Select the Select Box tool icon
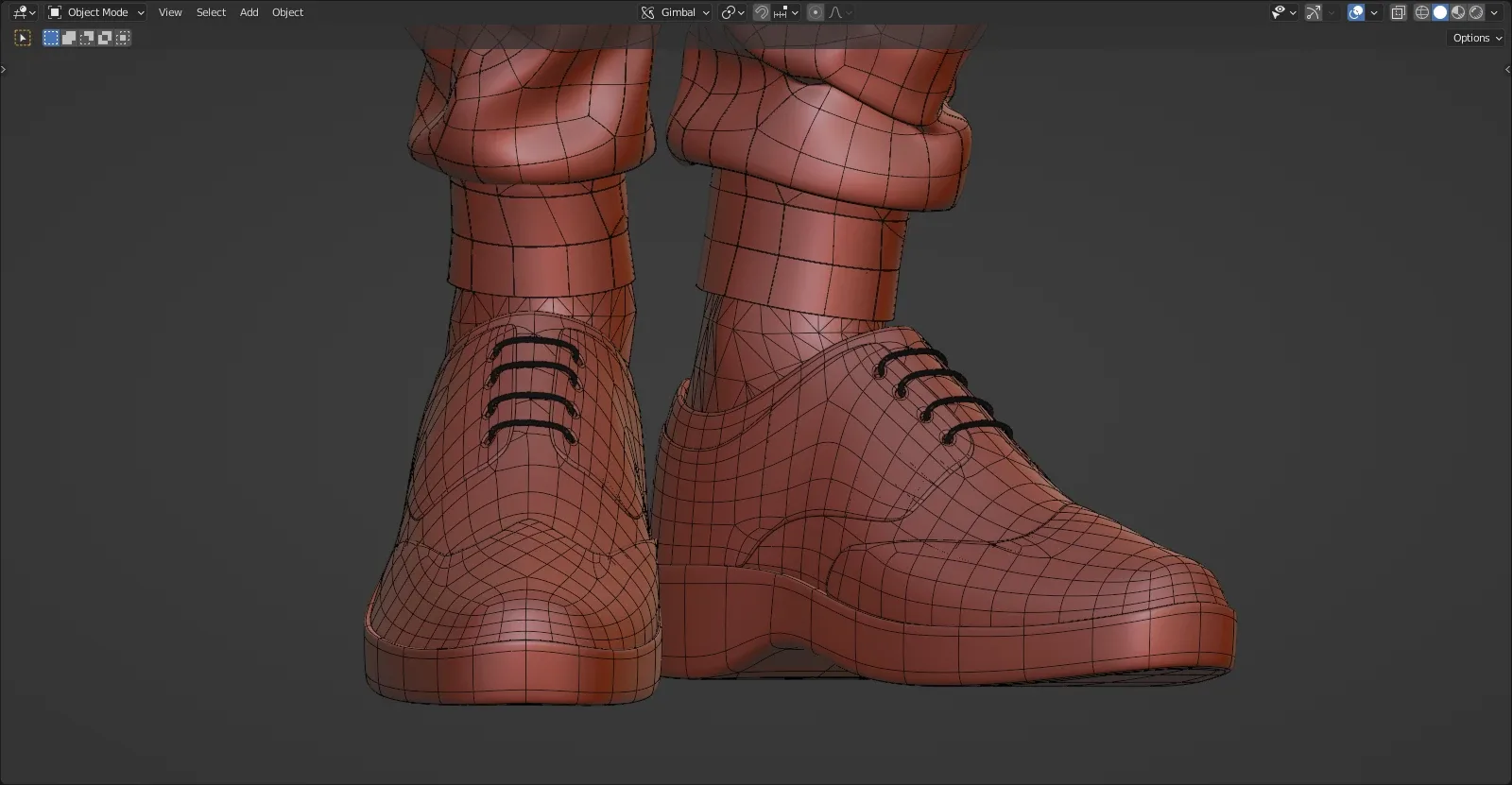This screenshot has height=785, width=1512. 23,38
